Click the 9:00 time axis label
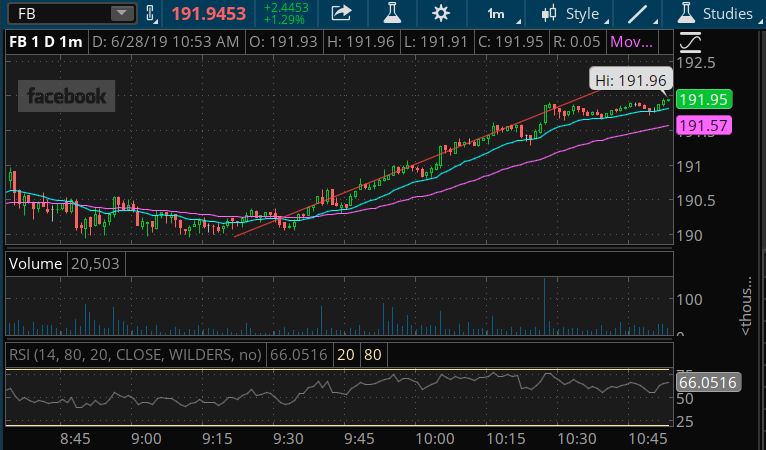The image size is (766, 450). tap(146, 439)
